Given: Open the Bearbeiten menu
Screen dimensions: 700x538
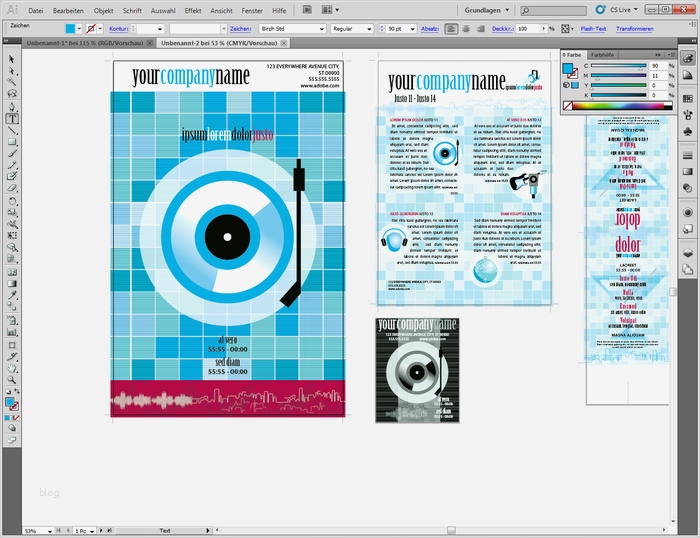Looking at the screenshot, I should pos(68,10).
